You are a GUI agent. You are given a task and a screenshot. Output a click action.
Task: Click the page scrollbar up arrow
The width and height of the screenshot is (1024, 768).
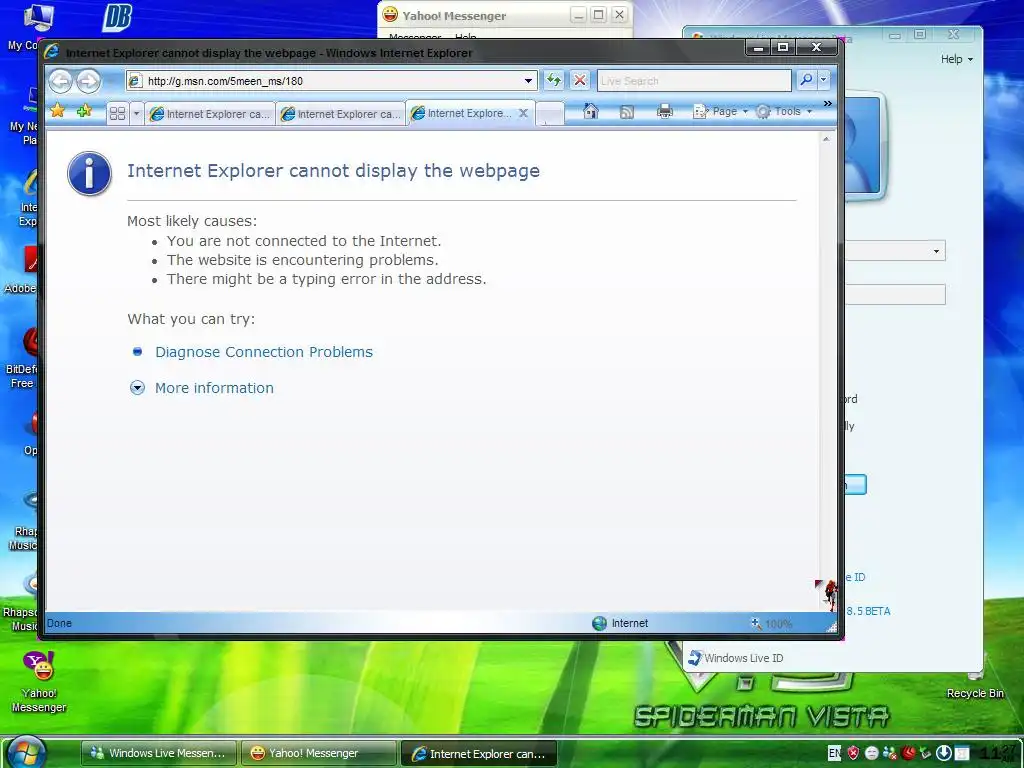point(826,139)
